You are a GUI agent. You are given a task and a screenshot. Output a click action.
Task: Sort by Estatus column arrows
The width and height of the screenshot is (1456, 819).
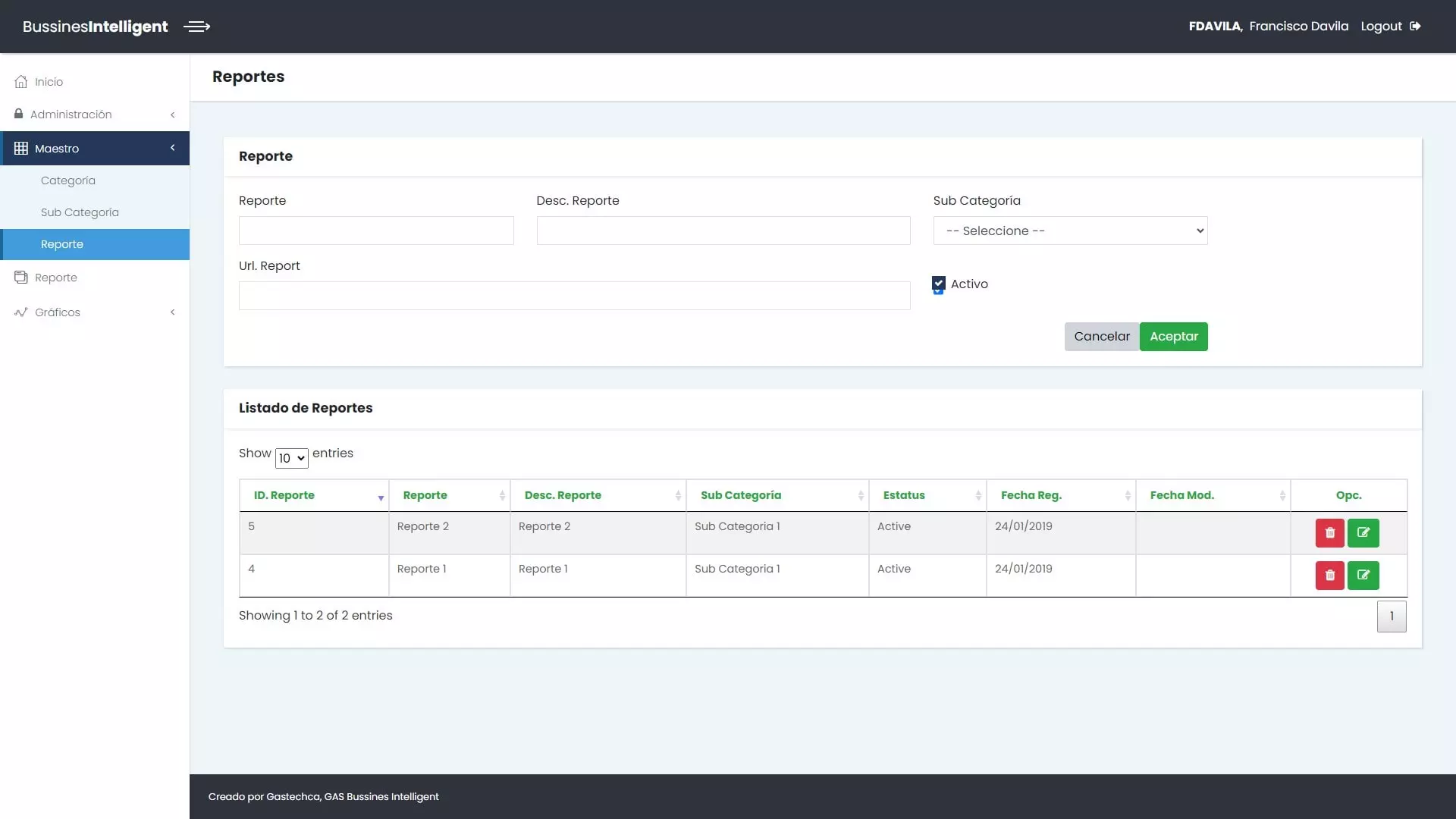(978, 496)
